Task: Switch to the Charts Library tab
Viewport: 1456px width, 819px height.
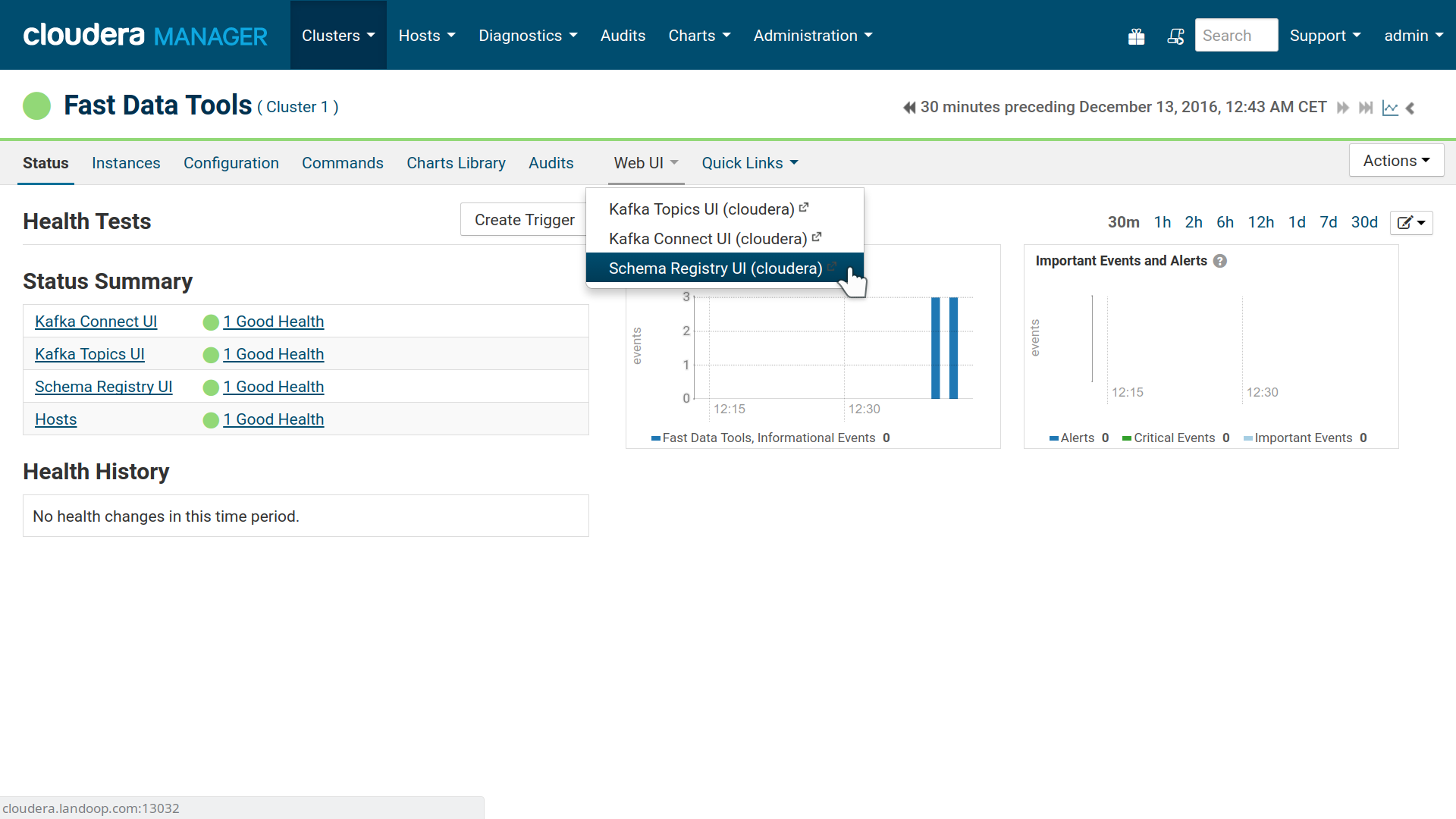Action: (x=456, y=163)
